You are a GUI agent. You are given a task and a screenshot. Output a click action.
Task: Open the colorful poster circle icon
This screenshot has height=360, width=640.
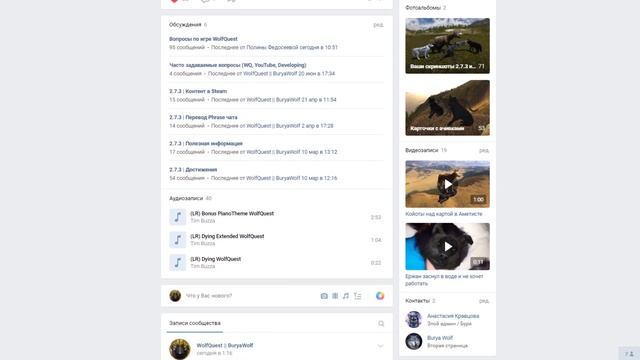(380, 296)
